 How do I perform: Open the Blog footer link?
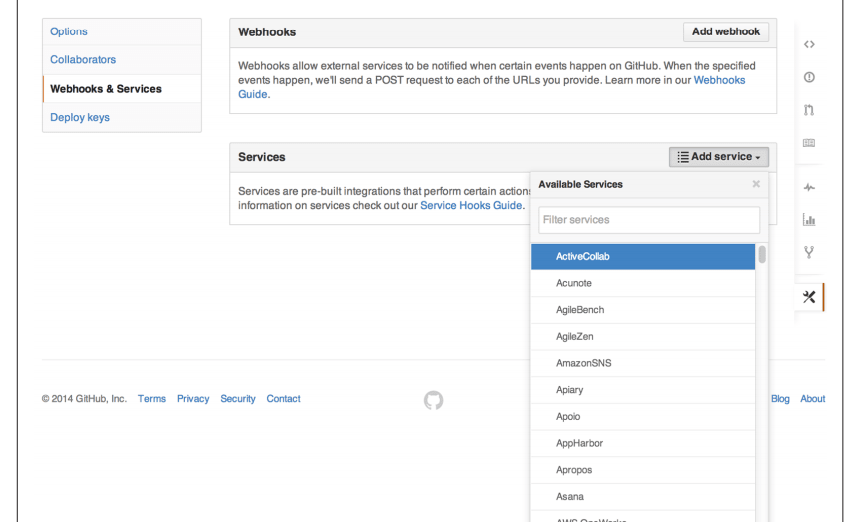pos(780,399)
